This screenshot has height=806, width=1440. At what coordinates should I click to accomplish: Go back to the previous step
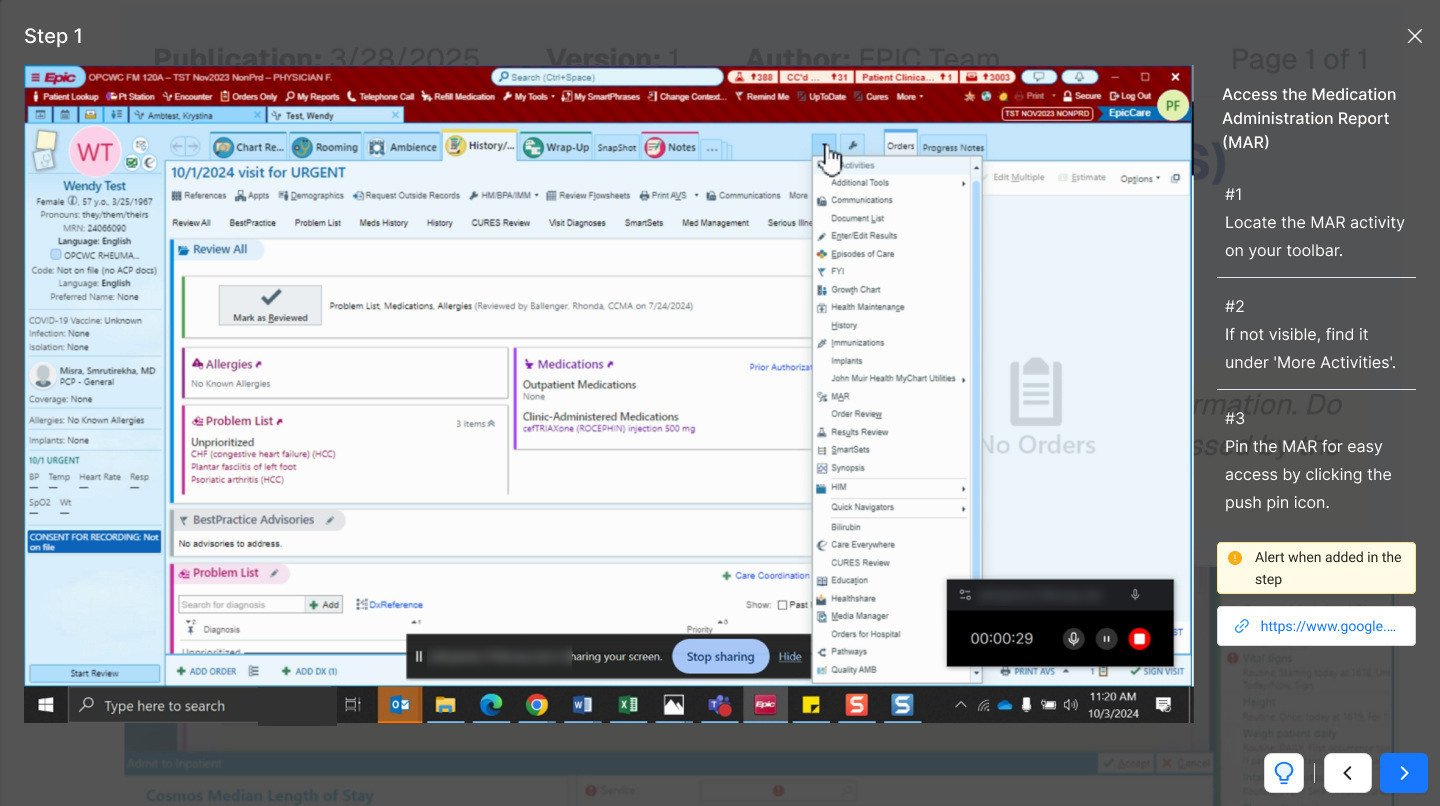coord(1348,773)
